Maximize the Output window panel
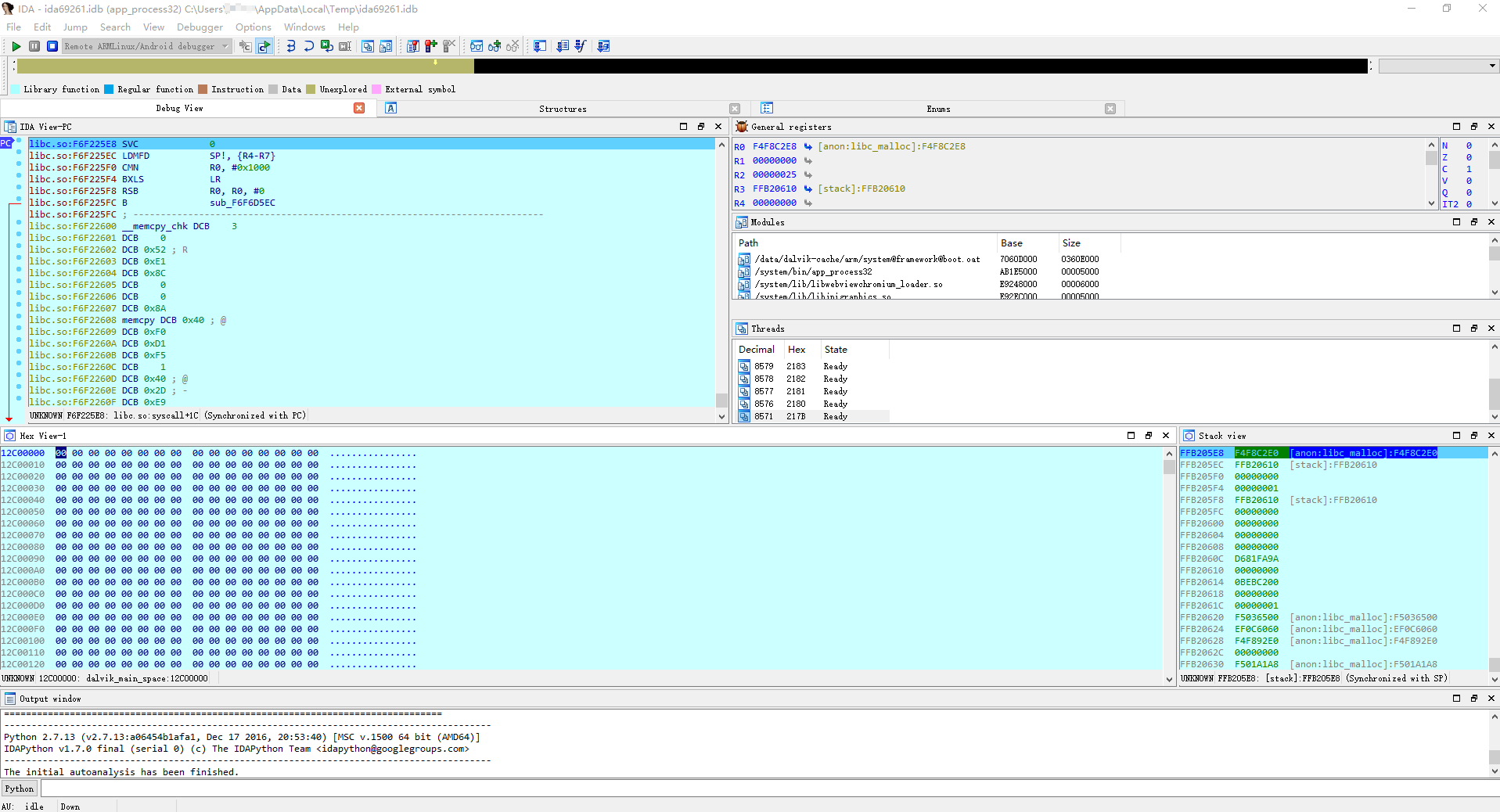This screenshot has height=812, width=1500. [x=1457, y=699]
